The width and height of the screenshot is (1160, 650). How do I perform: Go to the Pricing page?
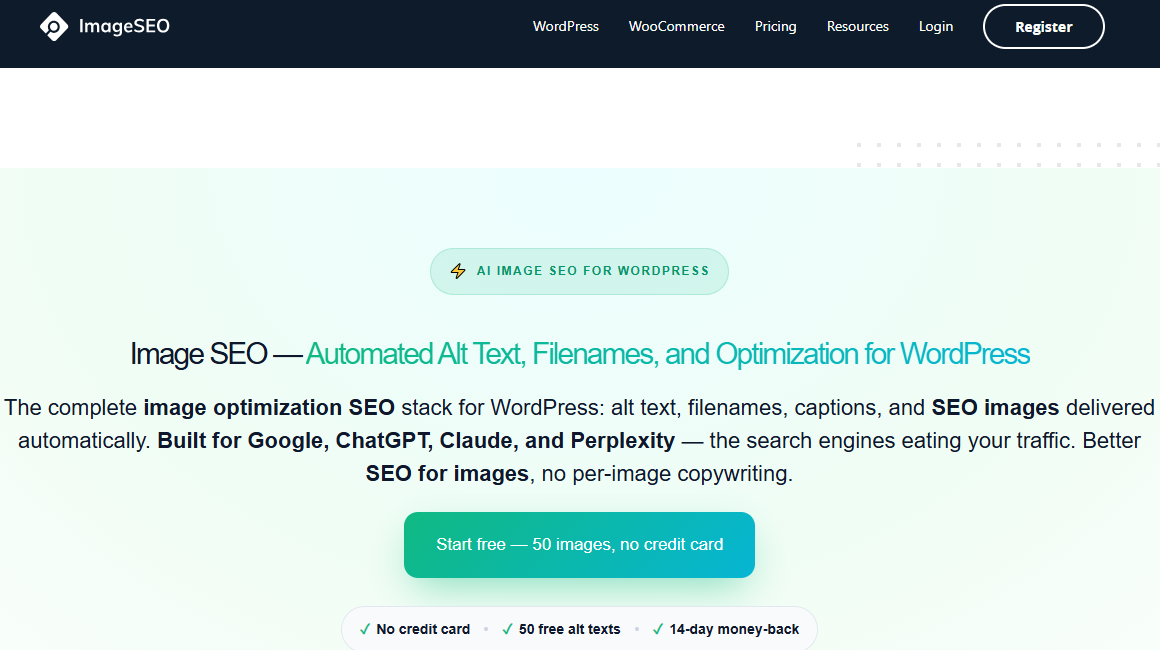click(775, 27)
